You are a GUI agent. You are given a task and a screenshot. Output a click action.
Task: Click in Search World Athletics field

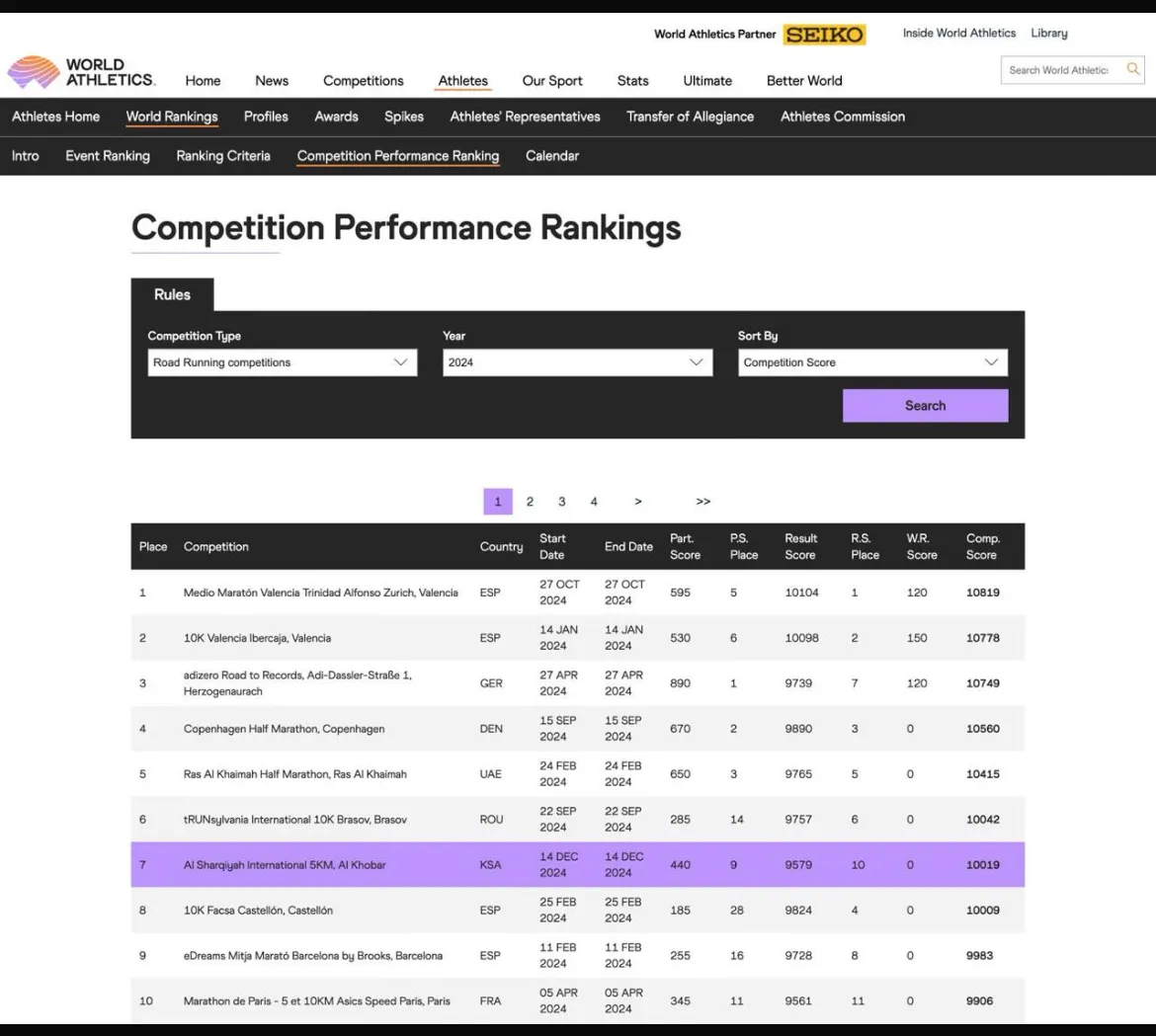tap(1059, 70)
